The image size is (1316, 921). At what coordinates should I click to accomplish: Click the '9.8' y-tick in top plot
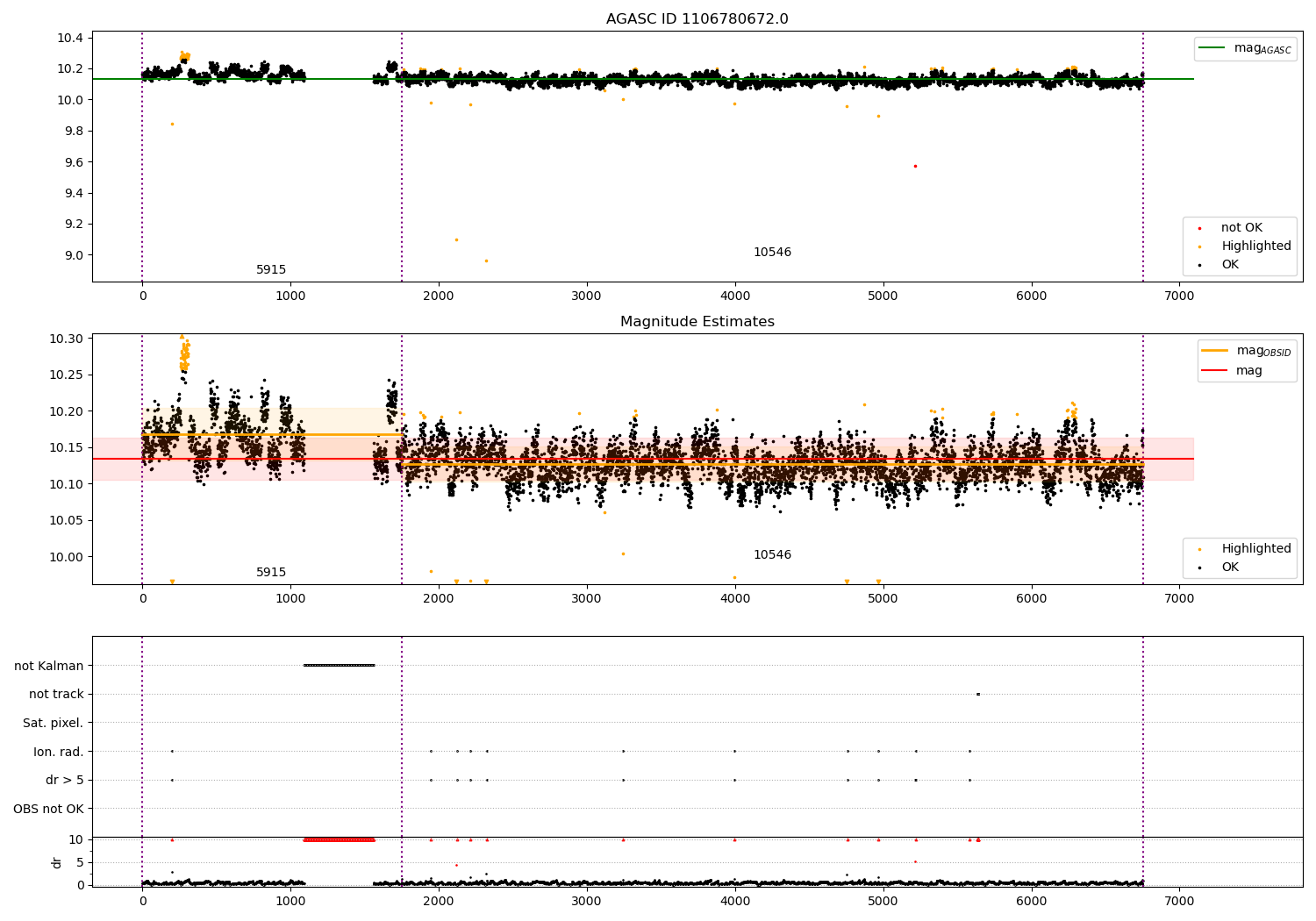74,132
